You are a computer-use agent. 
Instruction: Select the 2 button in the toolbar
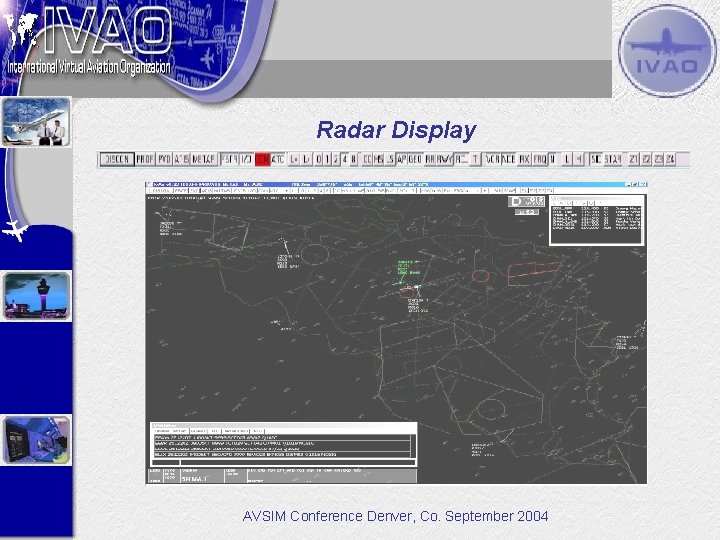click(336, 159)
